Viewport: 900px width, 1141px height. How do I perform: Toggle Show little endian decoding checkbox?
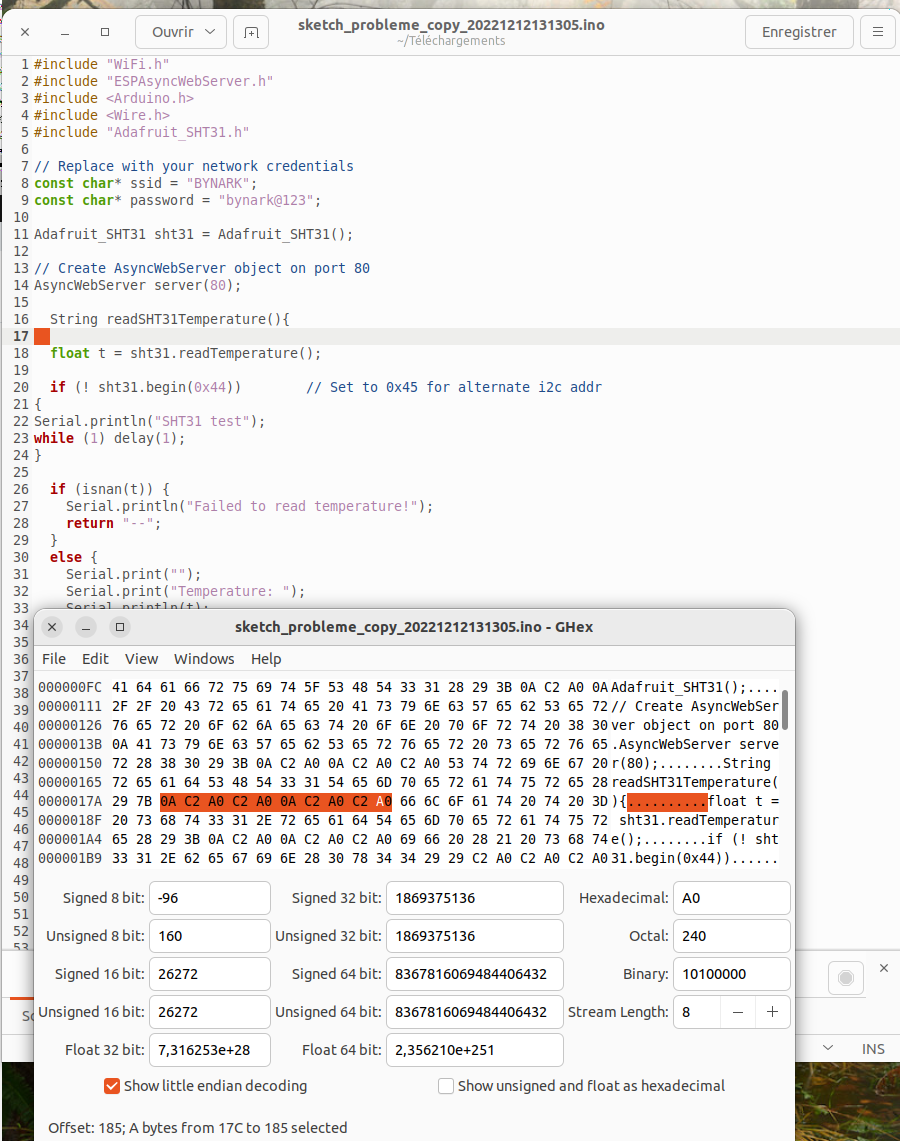pyautogui.click(x=111, y=1086)
